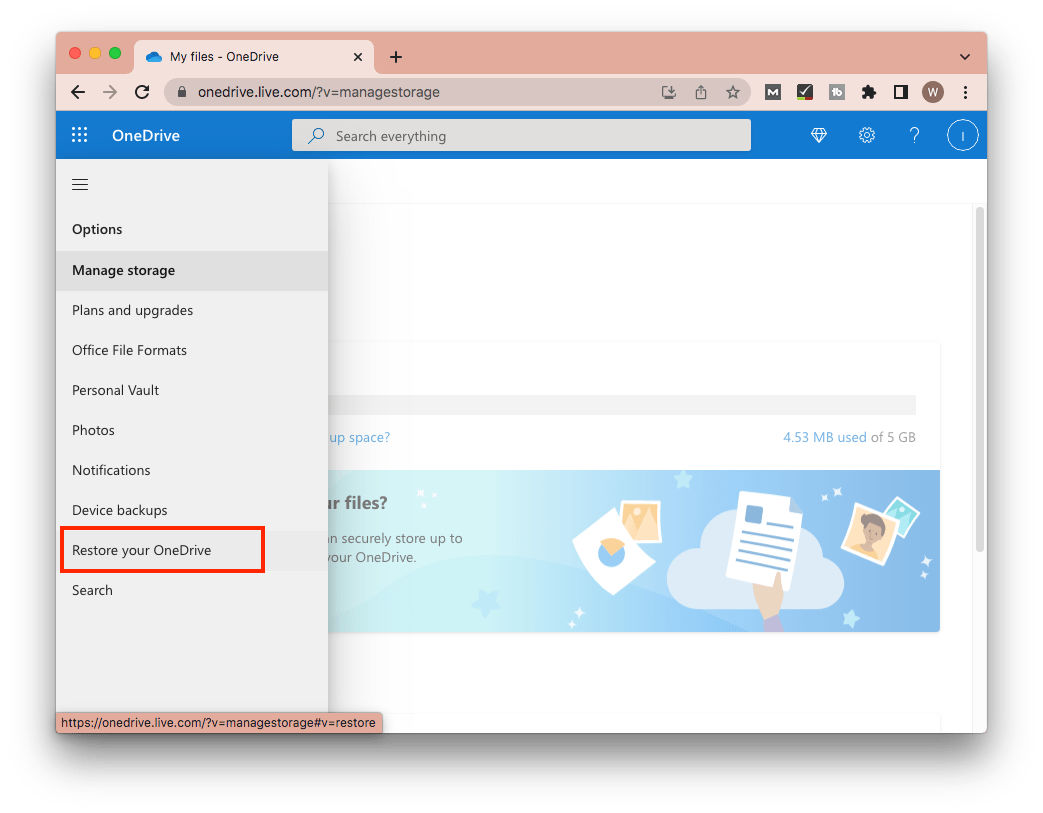Screen dimensions: 1043x813
Task: Open the account profile circle
Action: tap(962, 136)
